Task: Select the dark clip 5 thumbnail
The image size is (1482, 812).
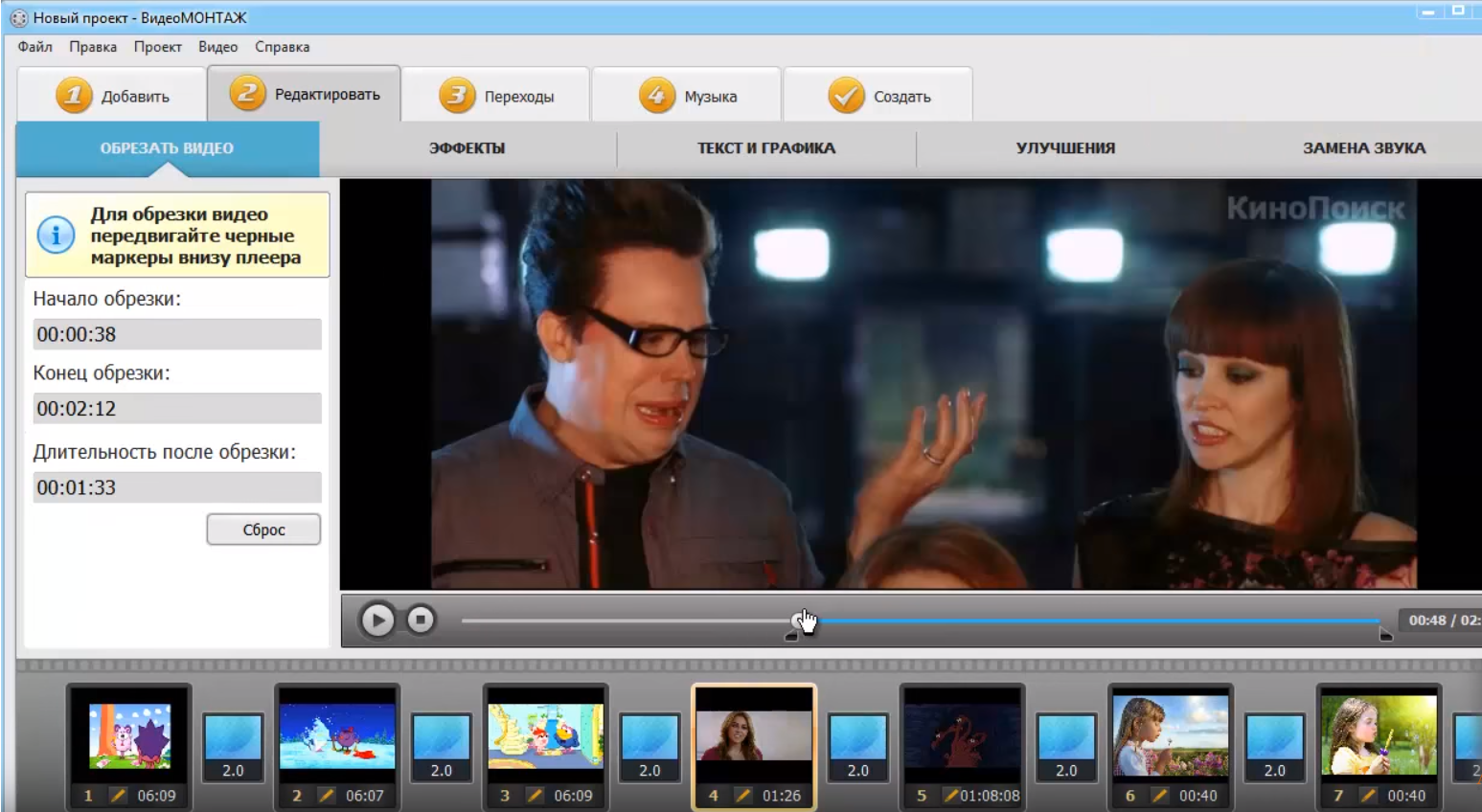Action: coord(963,736)
